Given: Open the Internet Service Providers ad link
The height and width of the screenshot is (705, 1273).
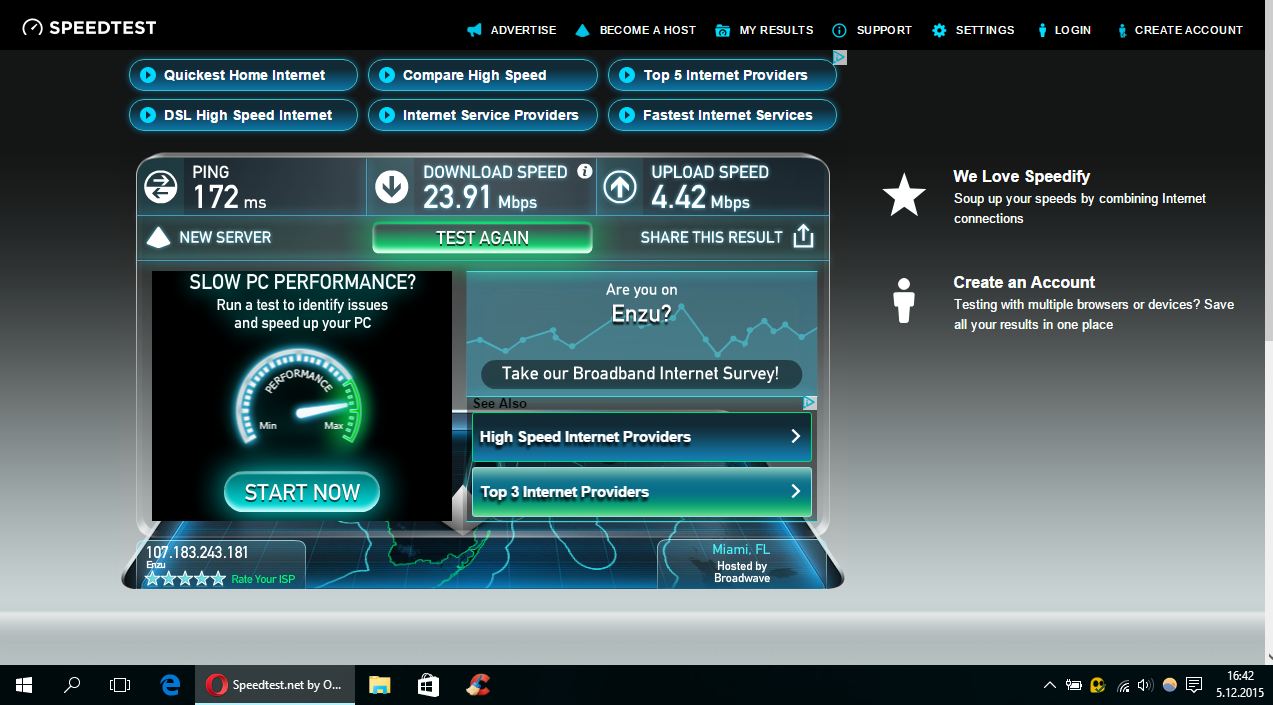Looking at the screenshot, I should coord(482,115).
